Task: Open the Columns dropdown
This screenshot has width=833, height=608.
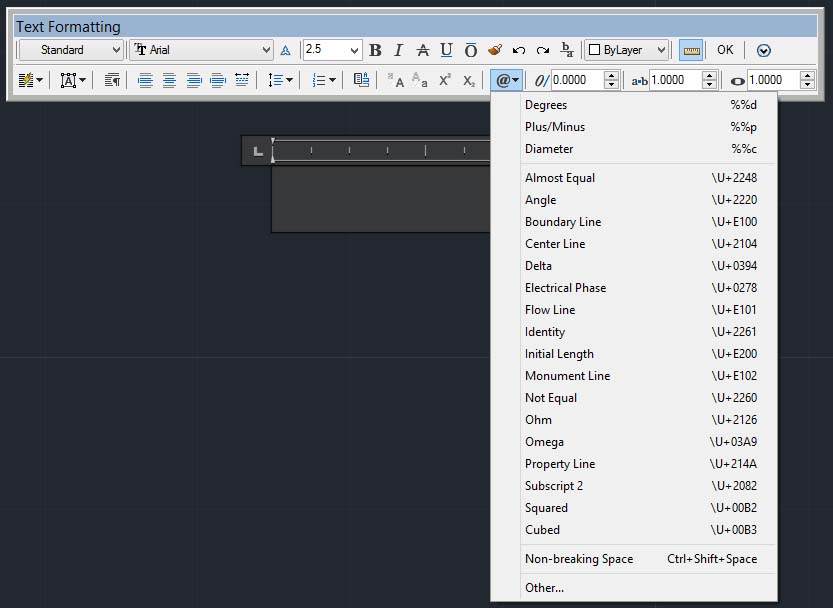Action: click(30, 80)
